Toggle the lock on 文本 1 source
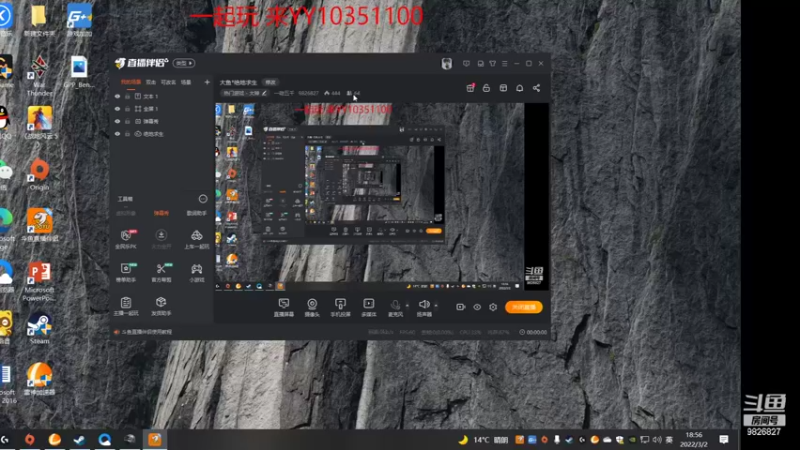800x450 pixels. (x=128, y=96)
